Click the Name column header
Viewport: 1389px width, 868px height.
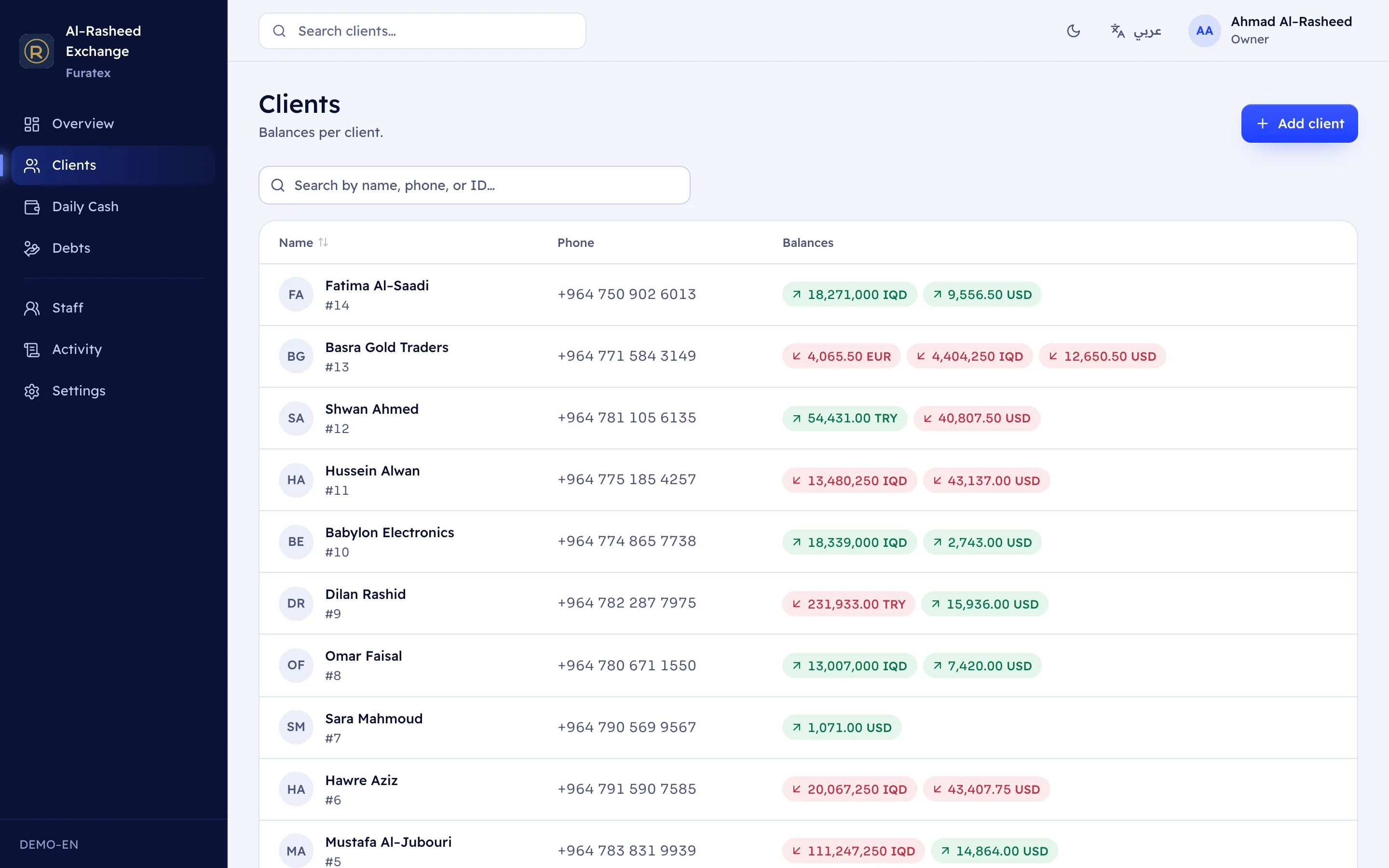303,242
